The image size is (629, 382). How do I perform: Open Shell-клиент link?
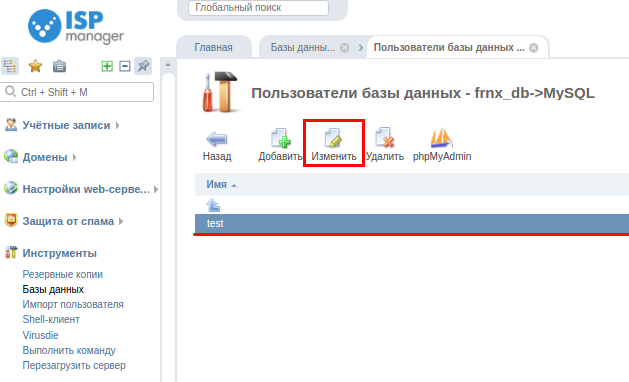click(x=51, y=319)
